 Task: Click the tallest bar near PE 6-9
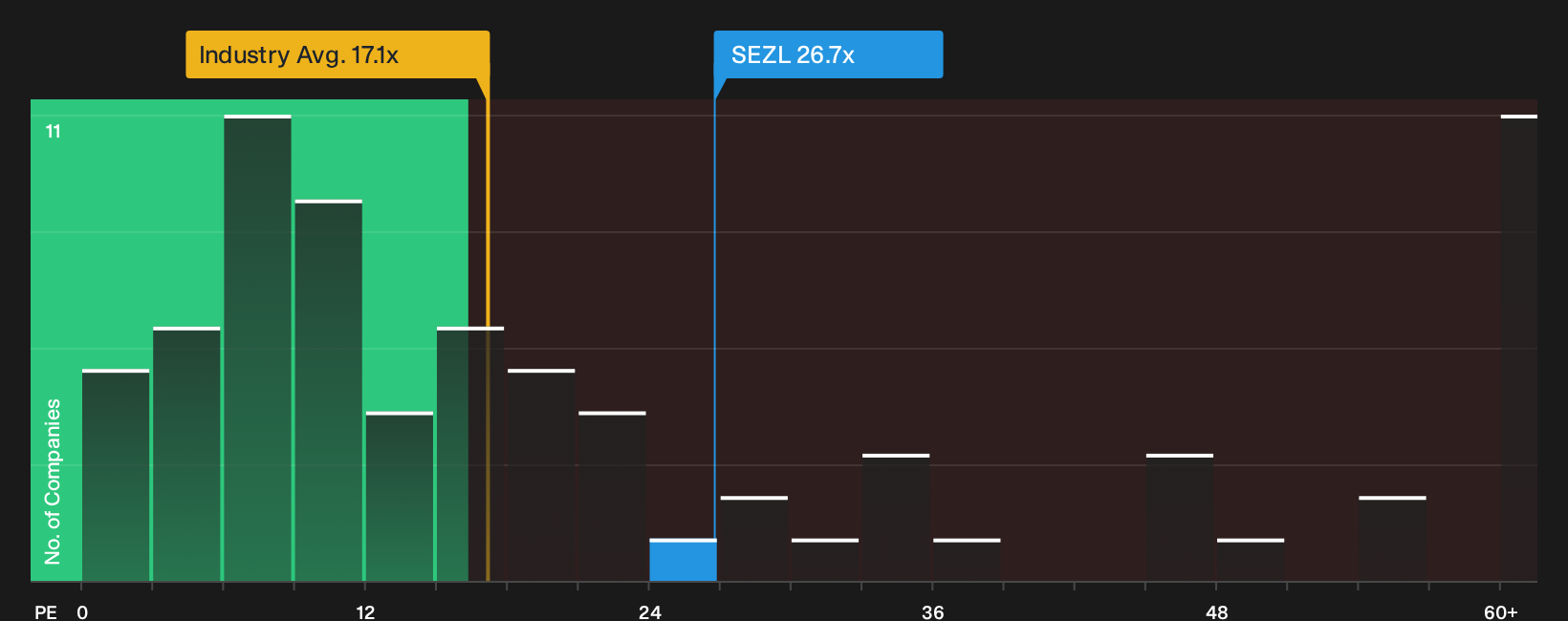(x=257, y=348)
